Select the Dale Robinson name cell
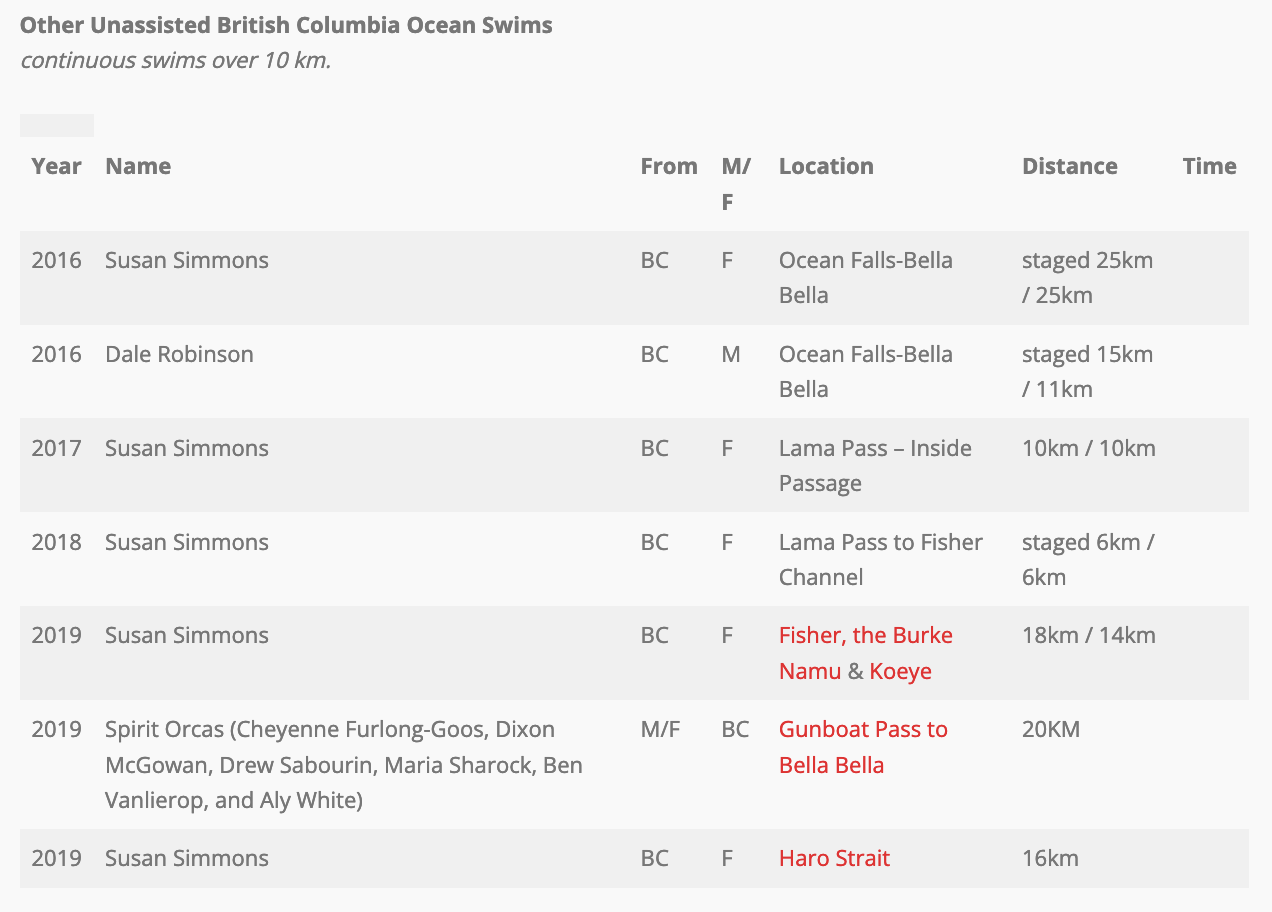 coord(179,354)
